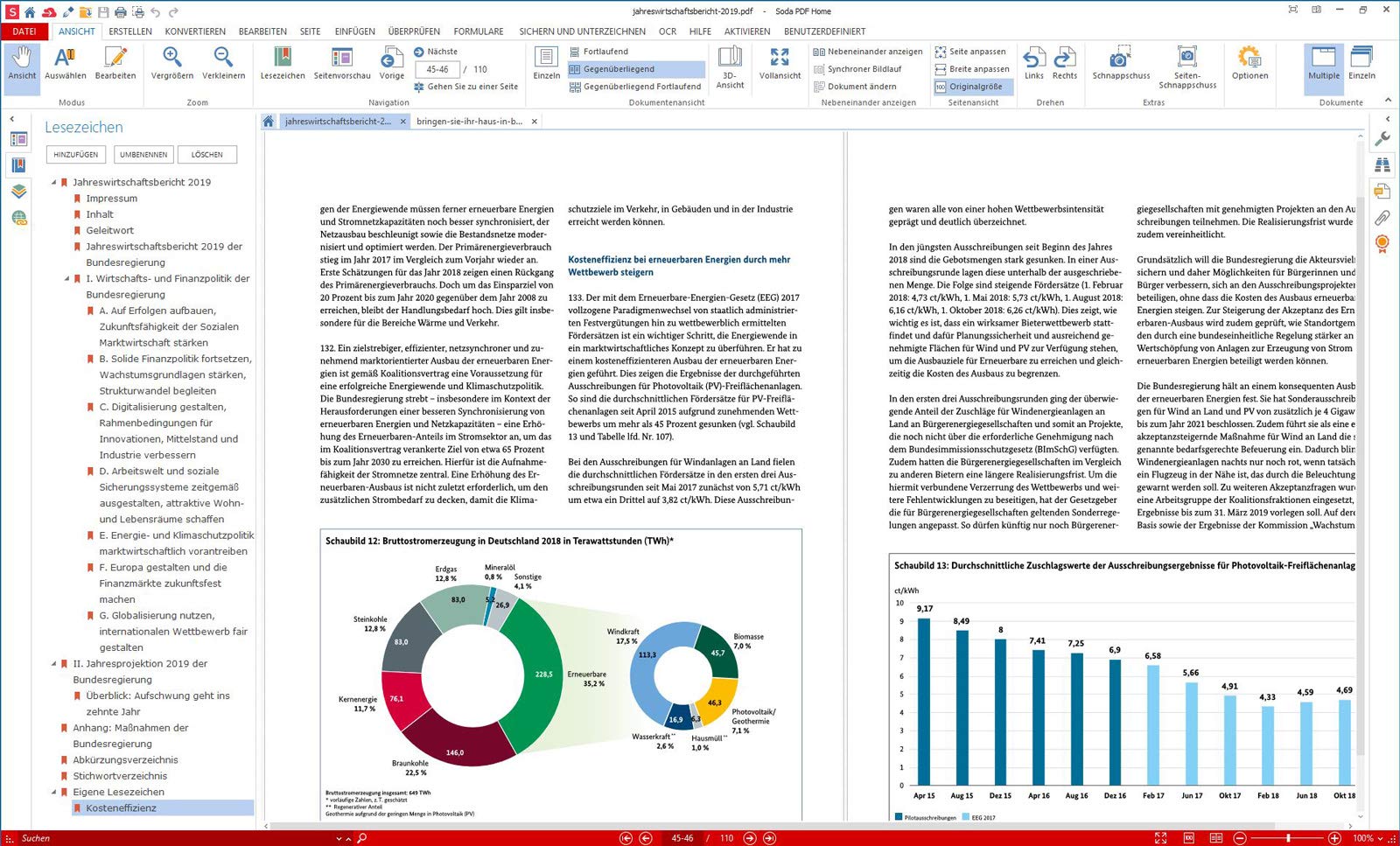The width and height of the screenshot is (1400, 846).
Task: Click the Lesezeichen ribbon icon
Action: [x=283, y=64]
